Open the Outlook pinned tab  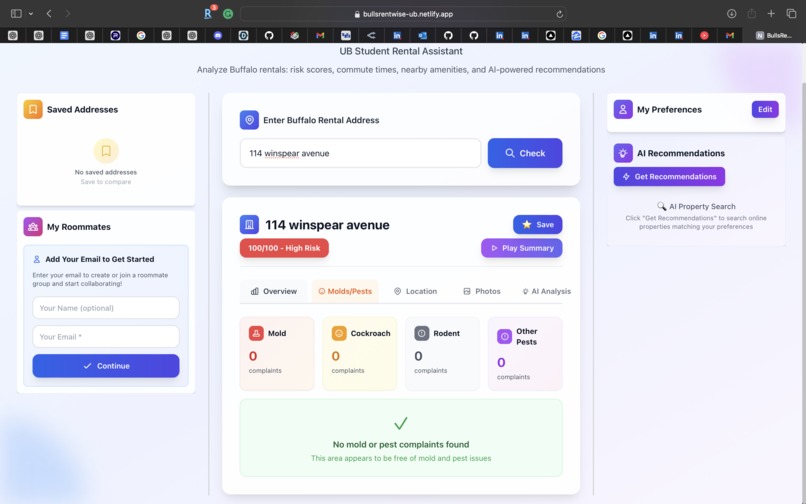(423, 35)
